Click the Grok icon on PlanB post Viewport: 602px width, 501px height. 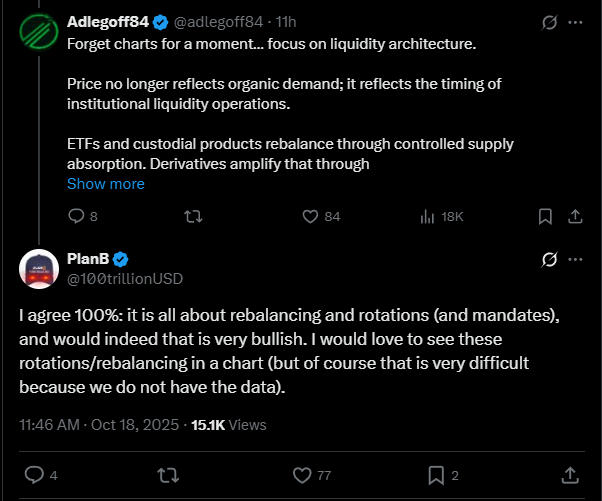[x=548, y=260]
